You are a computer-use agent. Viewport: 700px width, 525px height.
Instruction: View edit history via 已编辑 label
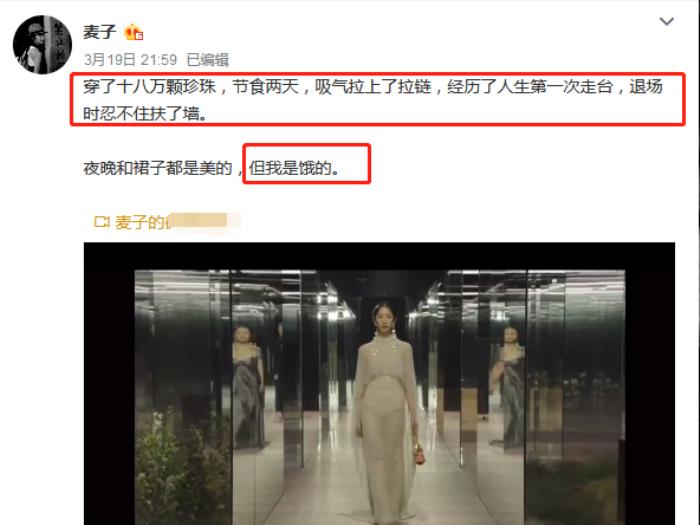208,59
